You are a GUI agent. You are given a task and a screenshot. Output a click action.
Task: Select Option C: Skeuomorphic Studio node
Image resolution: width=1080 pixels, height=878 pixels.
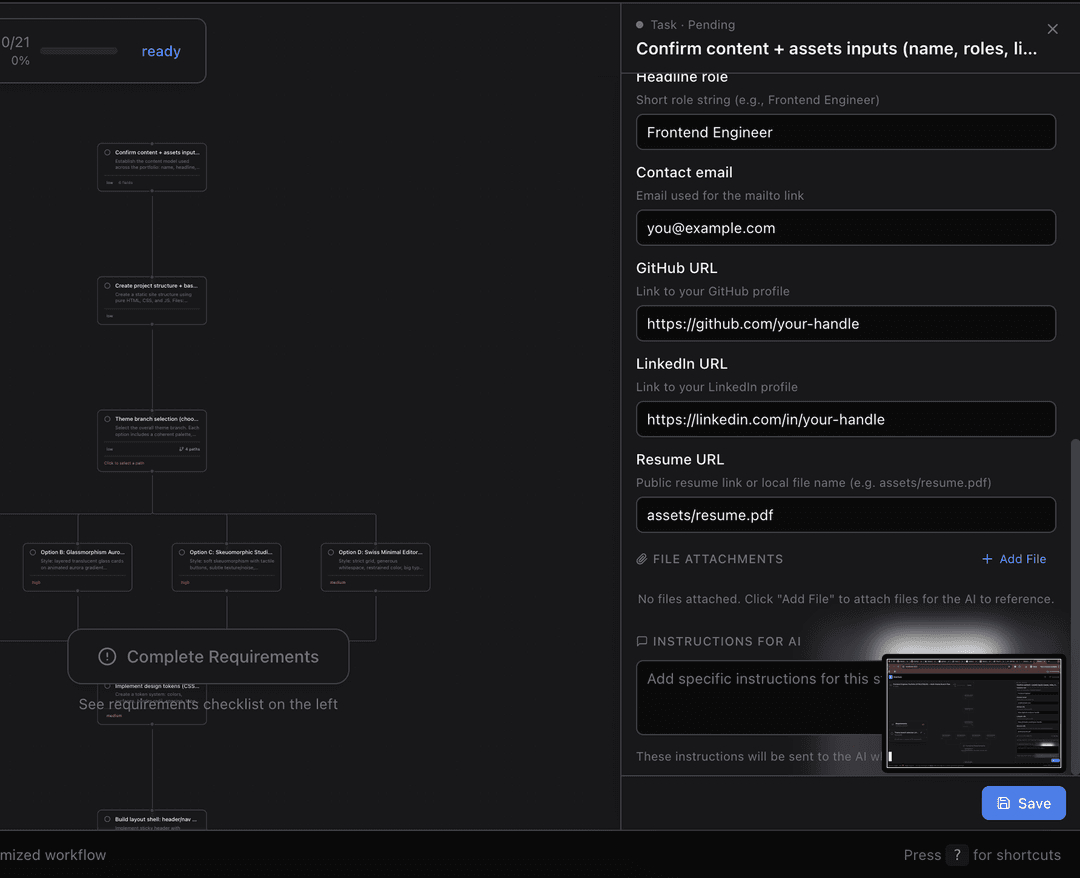[x=226, y=567]
